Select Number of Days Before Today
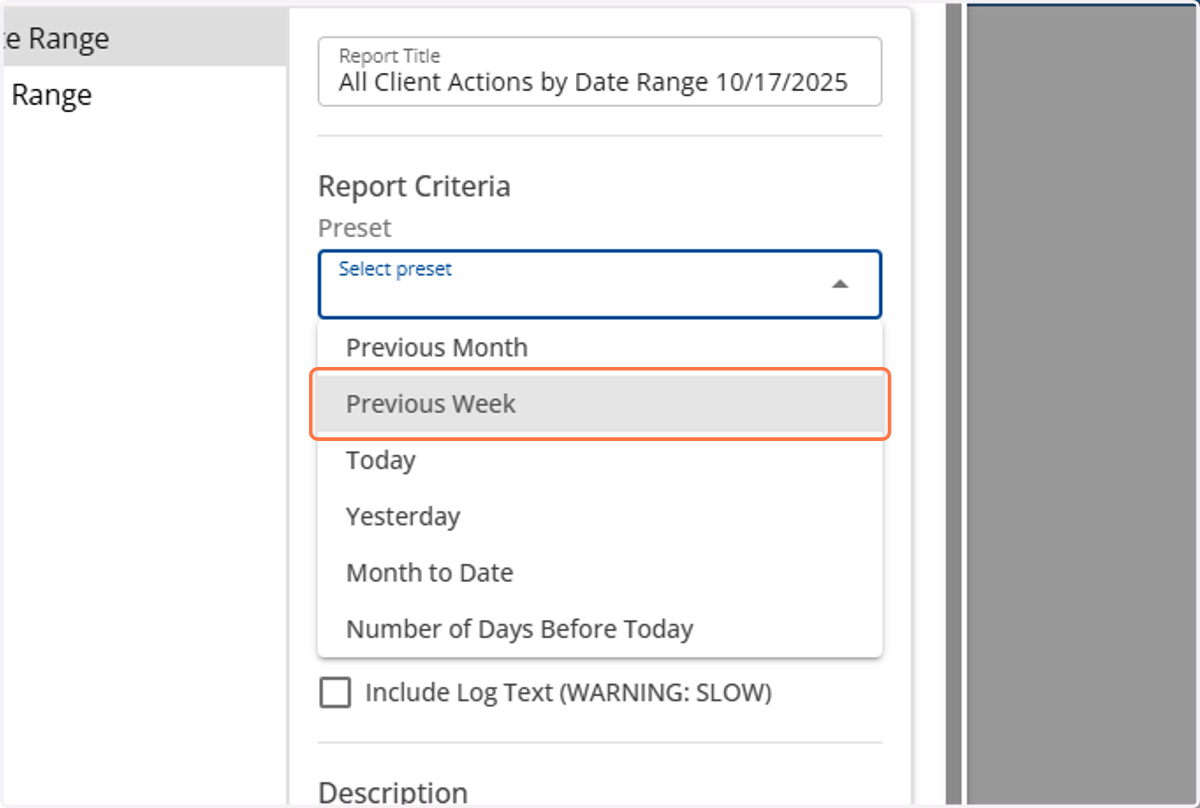1200x808 pixels. pos(600,629)
